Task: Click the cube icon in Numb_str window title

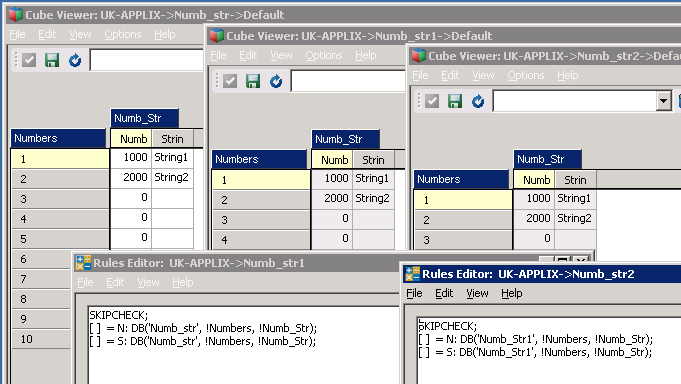Action: pos(16,14)
